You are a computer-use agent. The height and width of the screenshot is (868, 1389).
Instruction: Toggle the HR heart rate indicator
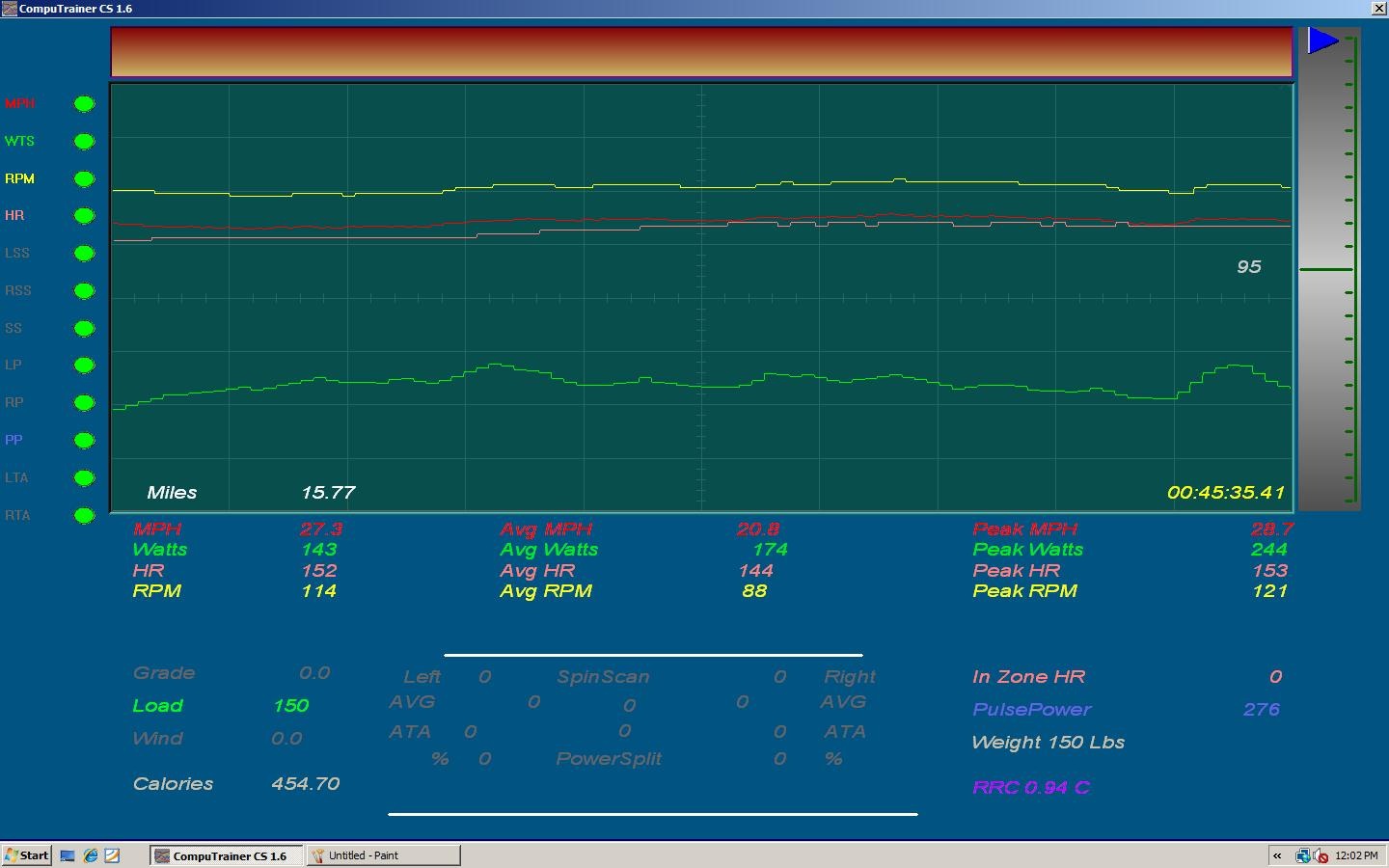click(x=85, y=216)
